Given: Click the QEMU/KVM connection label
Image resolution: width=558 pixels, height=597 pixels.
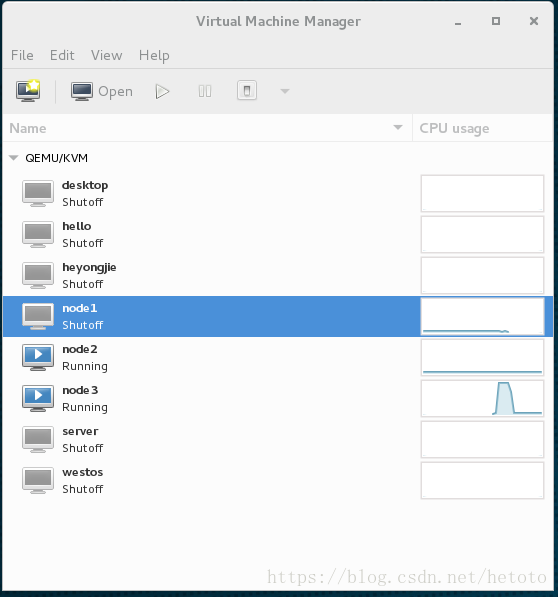Looking at the screenshot, I should [56, 158].
